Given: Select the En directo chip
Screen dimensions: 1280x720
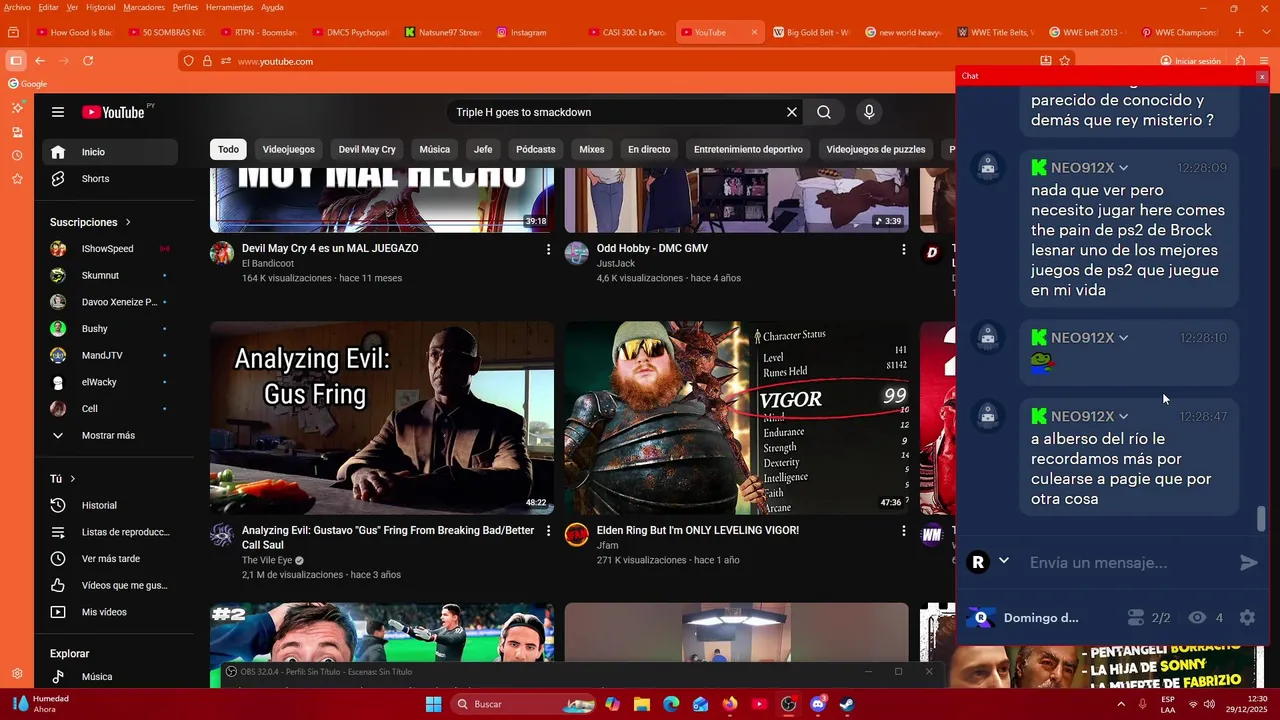Looking at the screenshot, I should [x=649, y=149].
